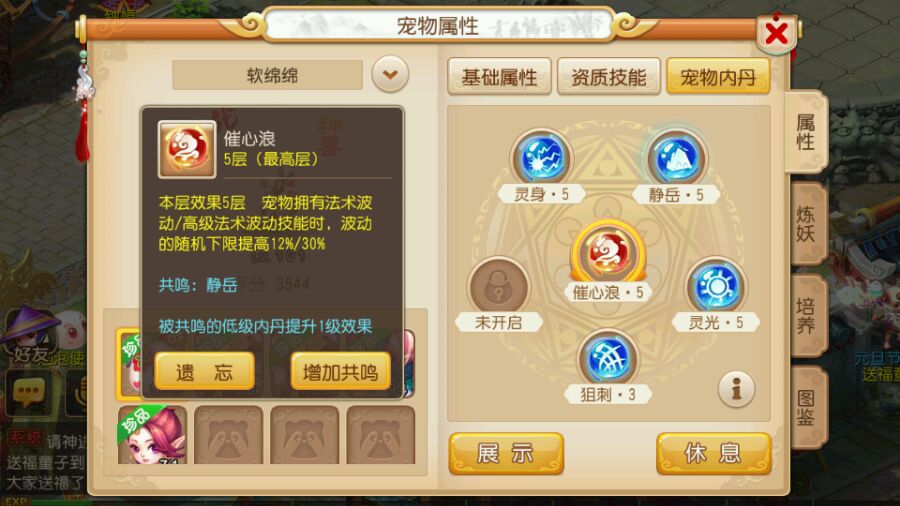Viewport: 900px width, 506px height.
Task: Tap the locked 未开启 pill slot
Action: (499, 286)
